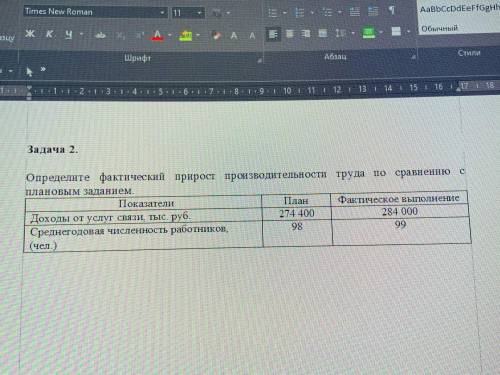Increase paragraph indent

pyautogui.click(x=373, y=11)
